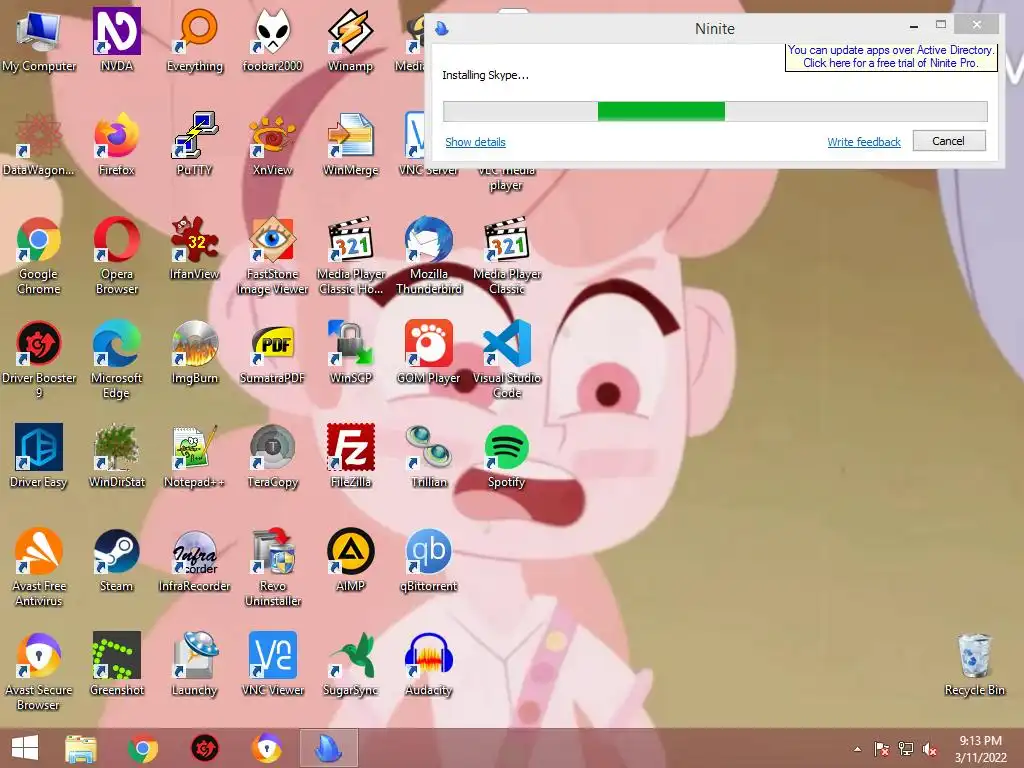Open File Explorer from the taskbar
This screenshot has height=768, width=1024.
[81, 748]
